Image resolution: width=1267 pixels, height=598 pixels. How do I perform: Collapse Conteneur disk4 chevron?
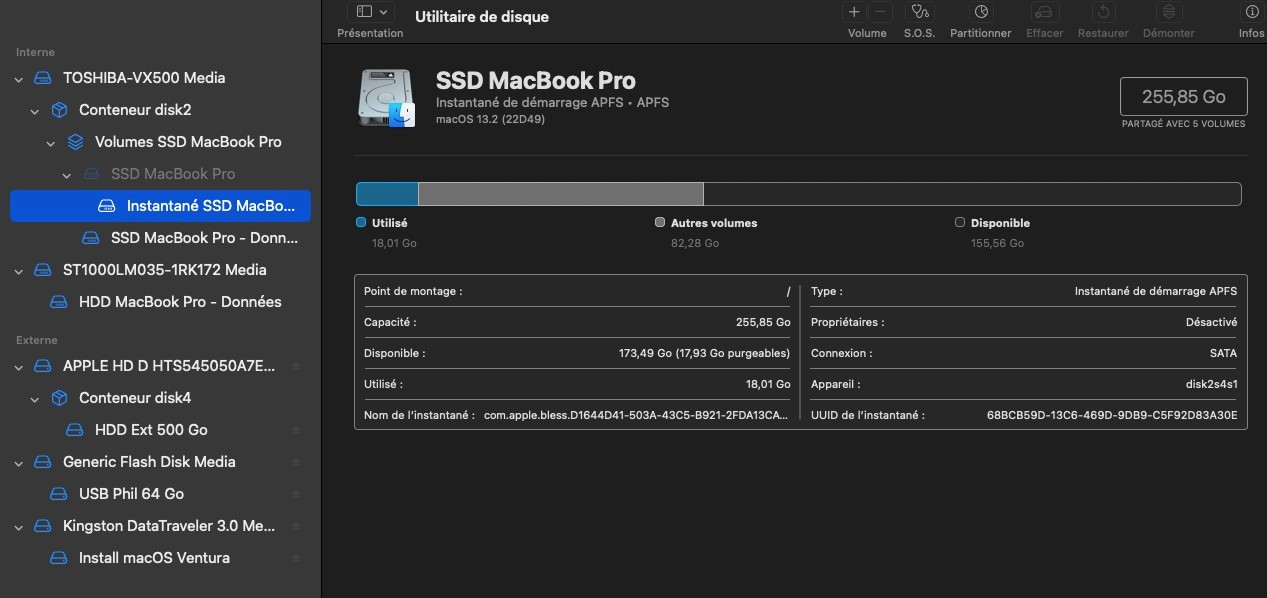[35, 398]
